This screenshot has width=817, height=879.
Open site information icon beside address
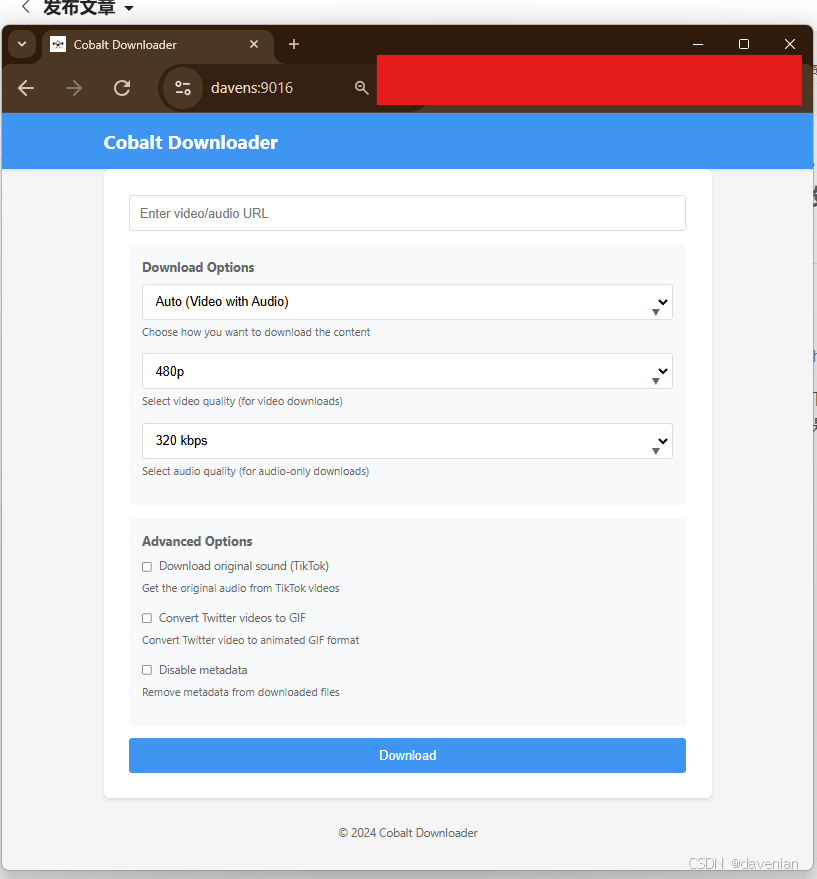(183, 88)
